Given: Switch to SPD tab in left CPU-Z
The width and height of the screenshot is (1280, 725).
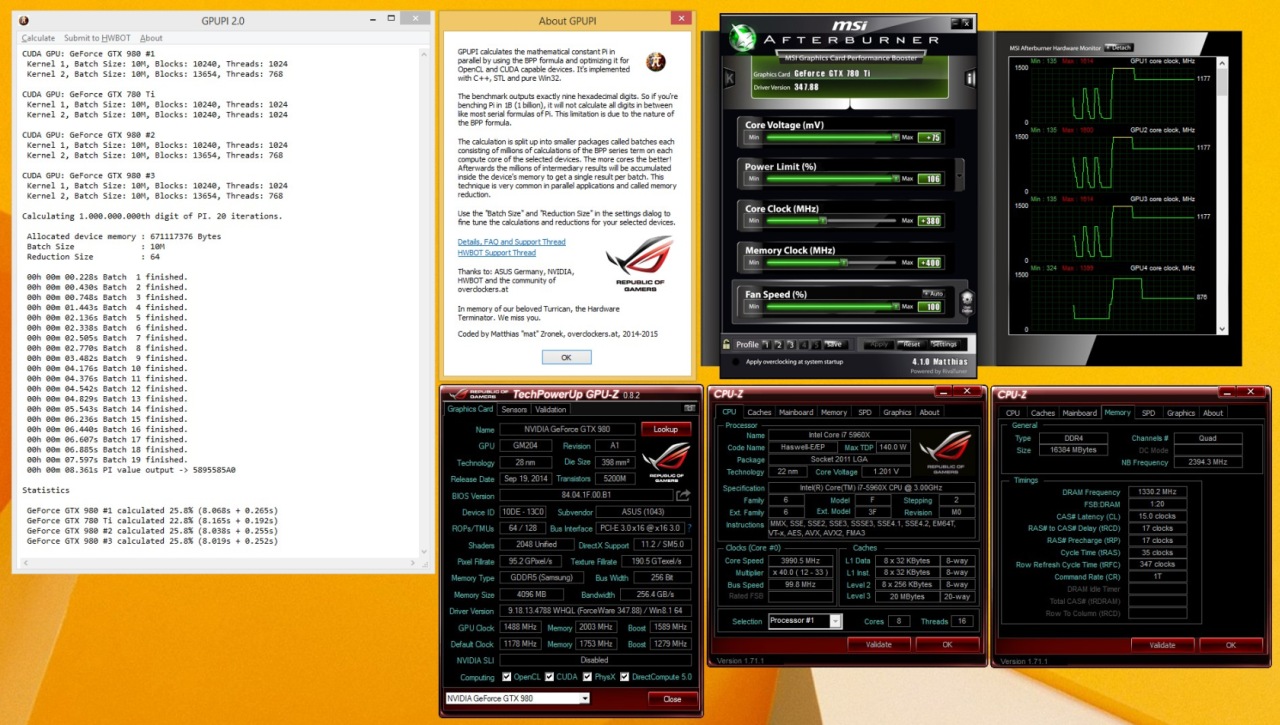Looking at the screenshot, I should point(865,412).
